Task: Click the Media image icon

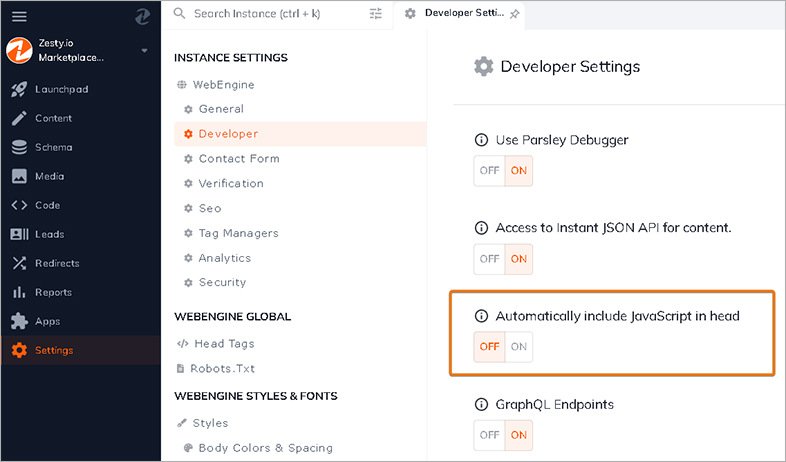Action: [19, 176]
